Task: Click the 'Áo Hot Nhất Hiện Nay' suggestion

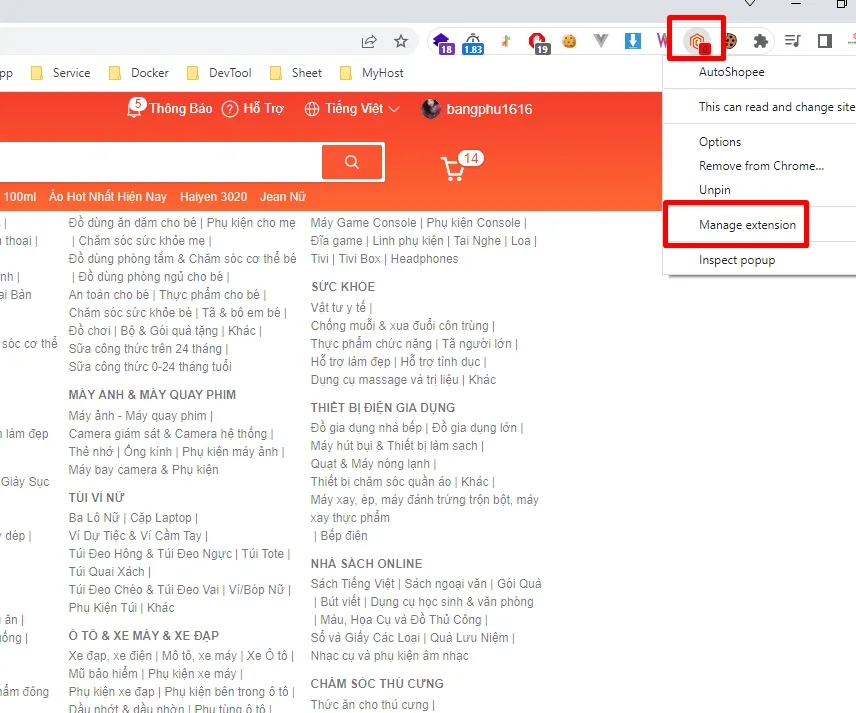Action: click(108, 197)
